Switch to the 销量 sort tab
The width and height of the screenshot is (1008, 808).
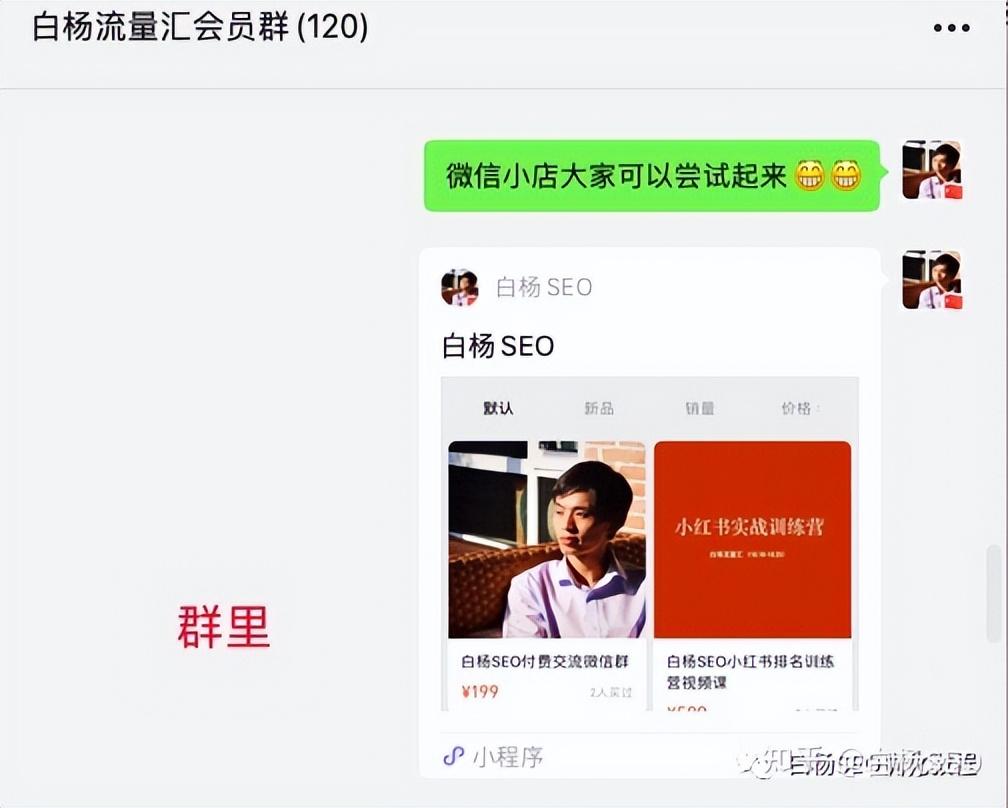(x=699, y=408)
